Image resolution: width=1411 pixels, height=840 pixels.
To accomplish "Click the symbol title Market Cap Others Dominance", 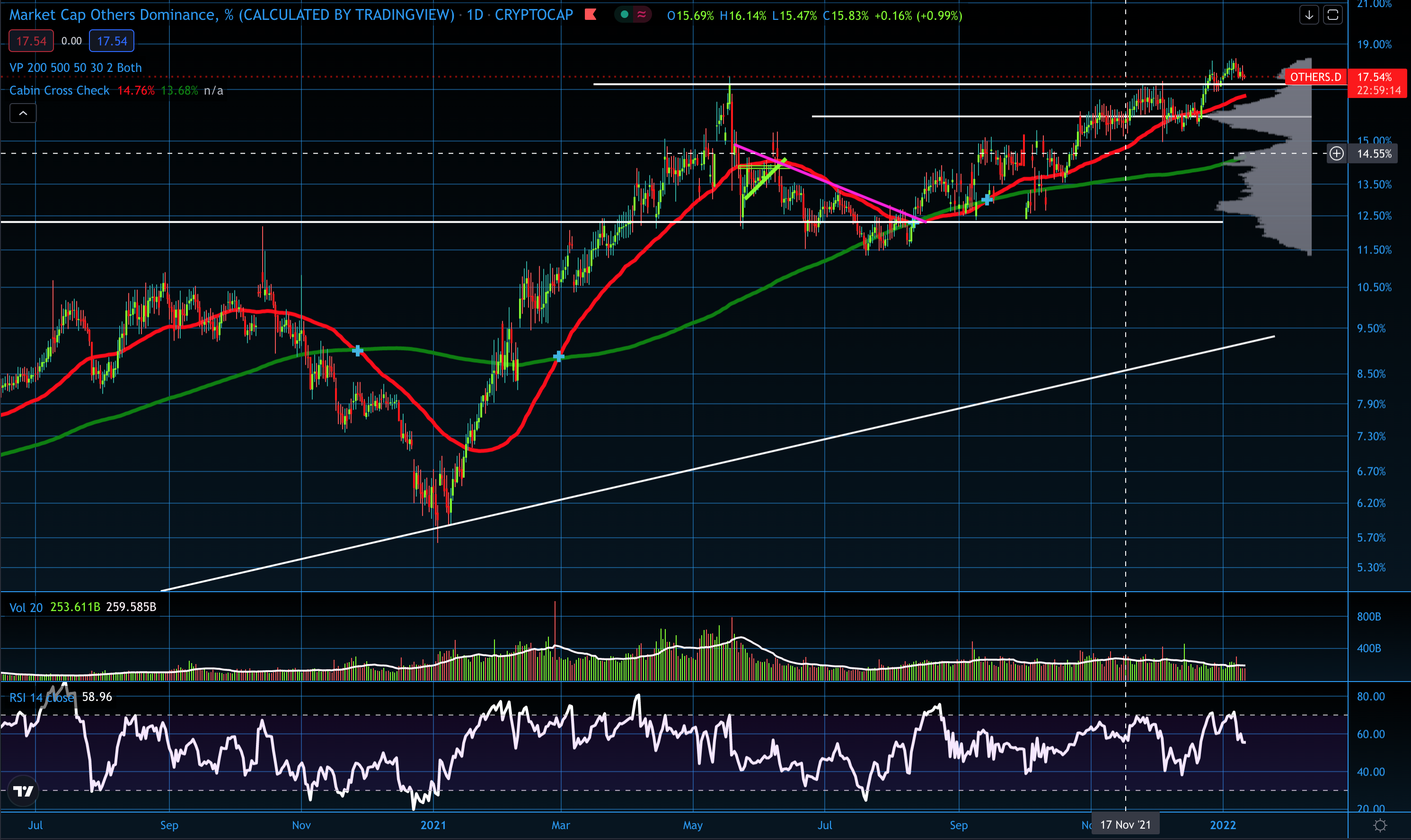I will (x=113, y=15).
